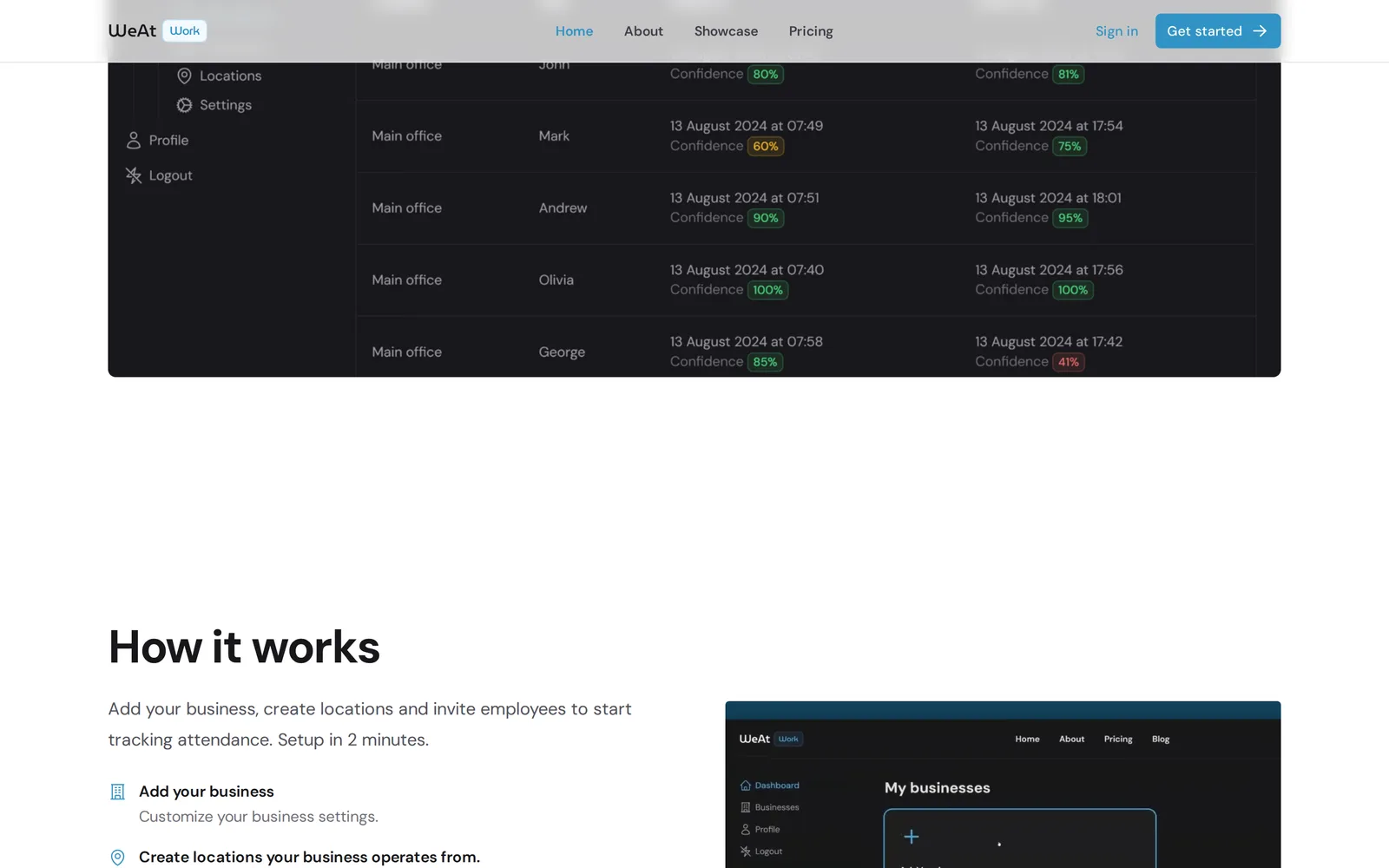Click the 90% confidence badge
Screen dimensions: 1389x868
tap(766, 219)
